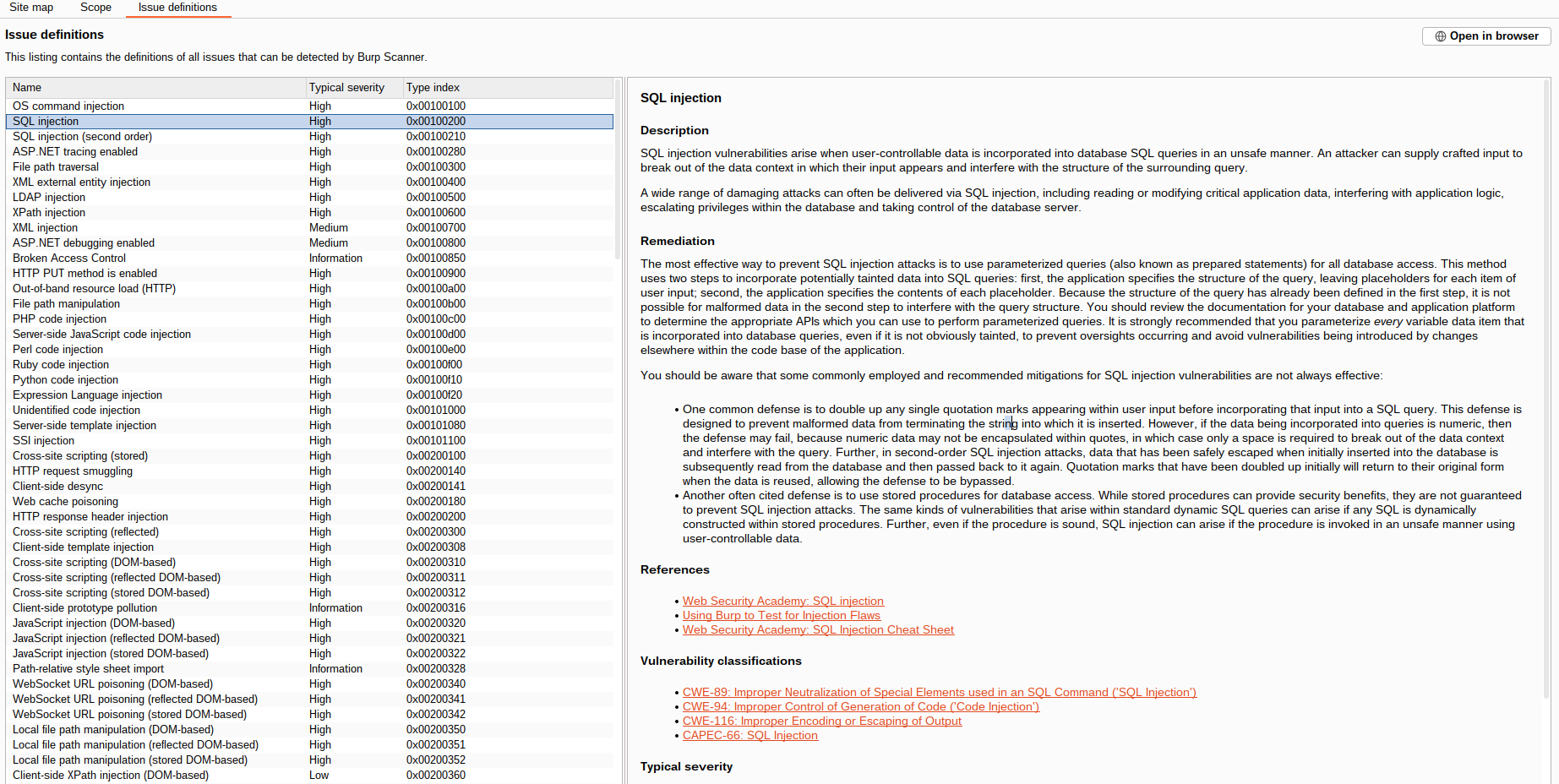Viewport: 1559px width, 784px height.
Task: Switch to the Scope tab
Action: [x=95, y=8]
